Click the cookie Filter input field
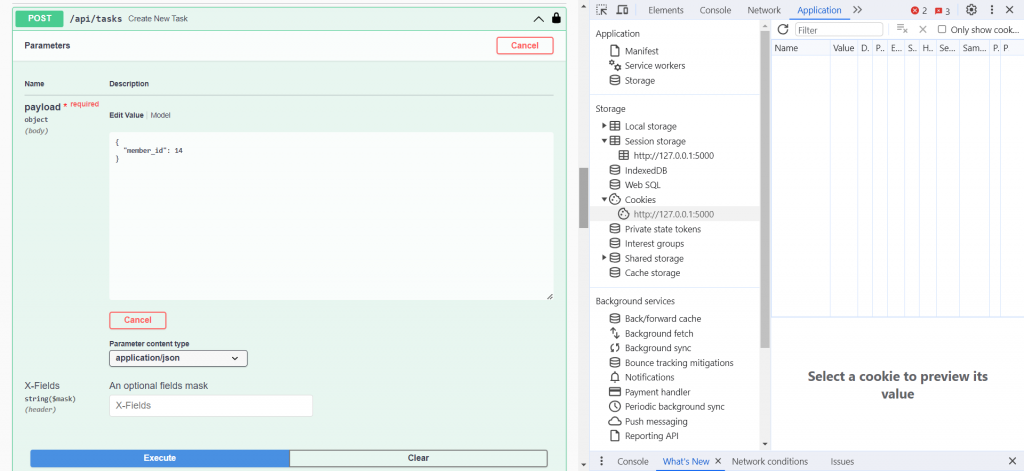The image size is (1024, 471). pyautogui.click(x=839, y=30)
